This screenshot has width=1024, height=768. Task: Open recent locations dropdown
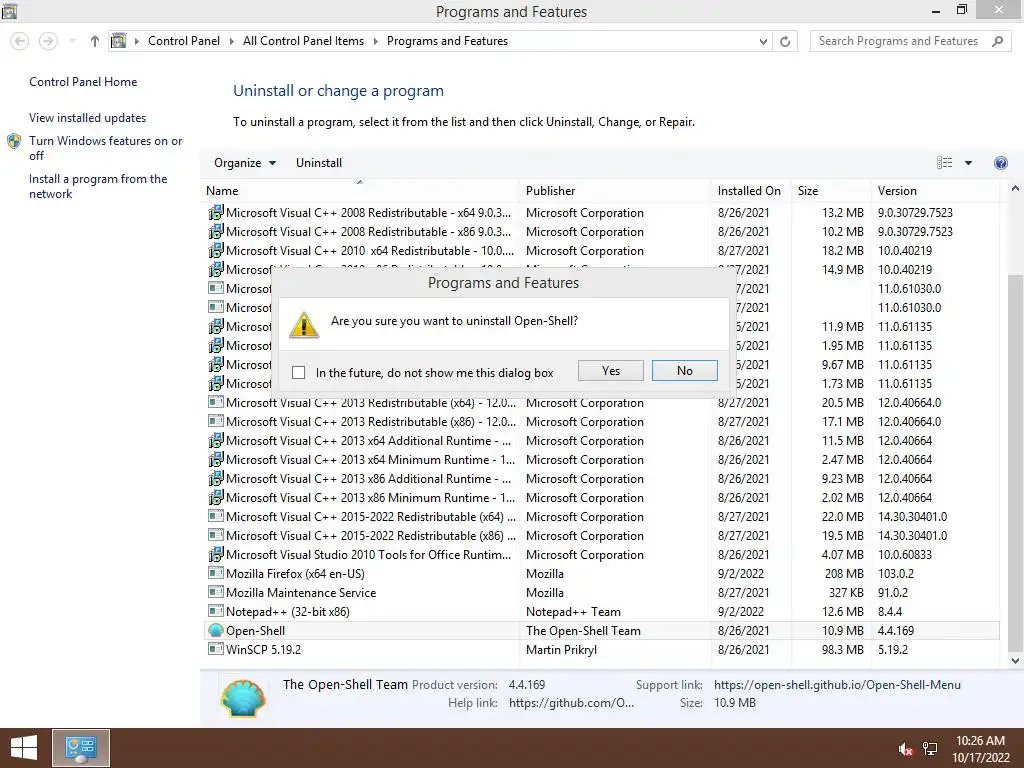tap(72, 41)
